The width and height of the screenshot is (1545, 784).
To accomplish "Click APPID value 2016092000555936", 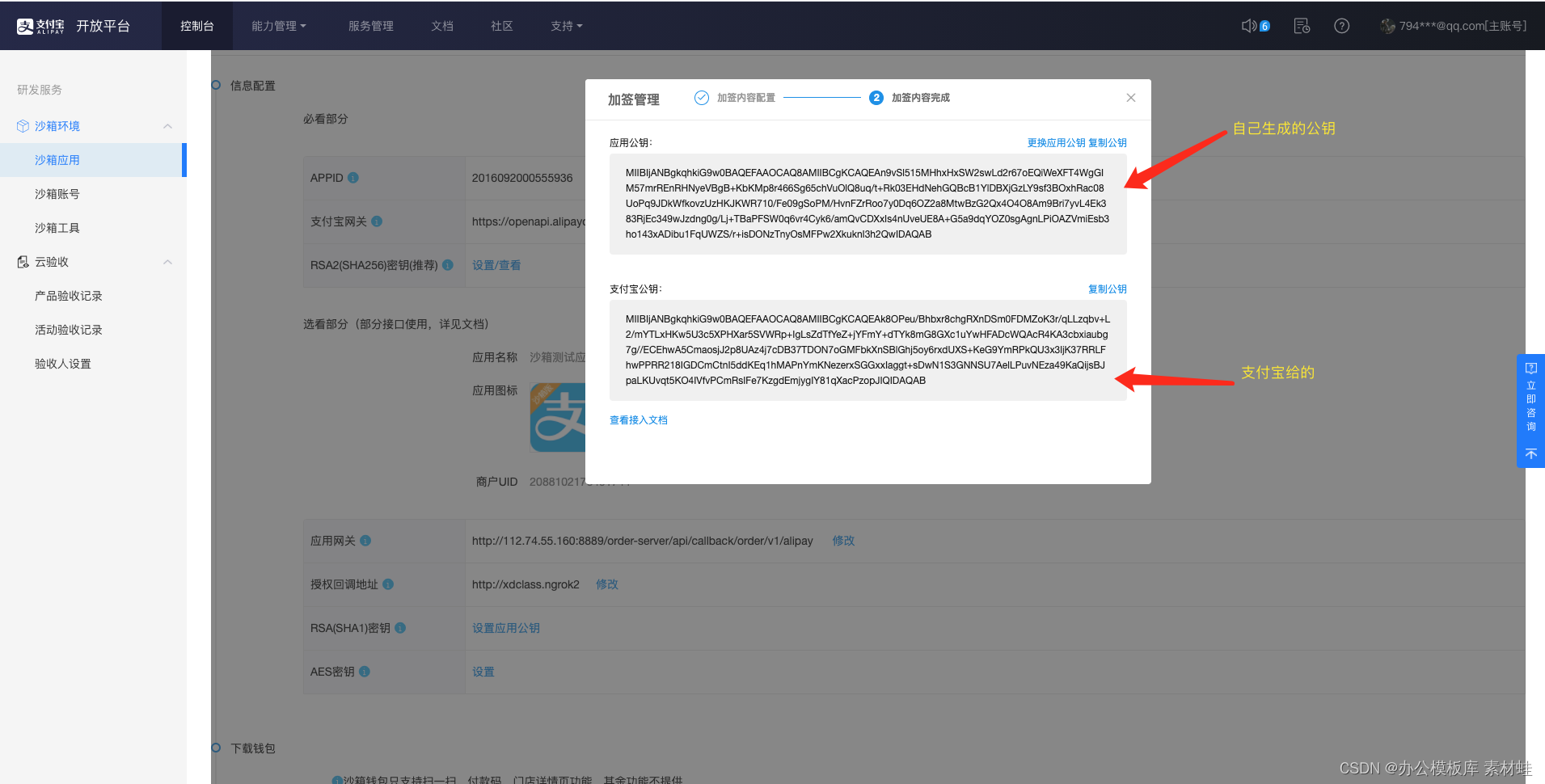I will point(522,178).
